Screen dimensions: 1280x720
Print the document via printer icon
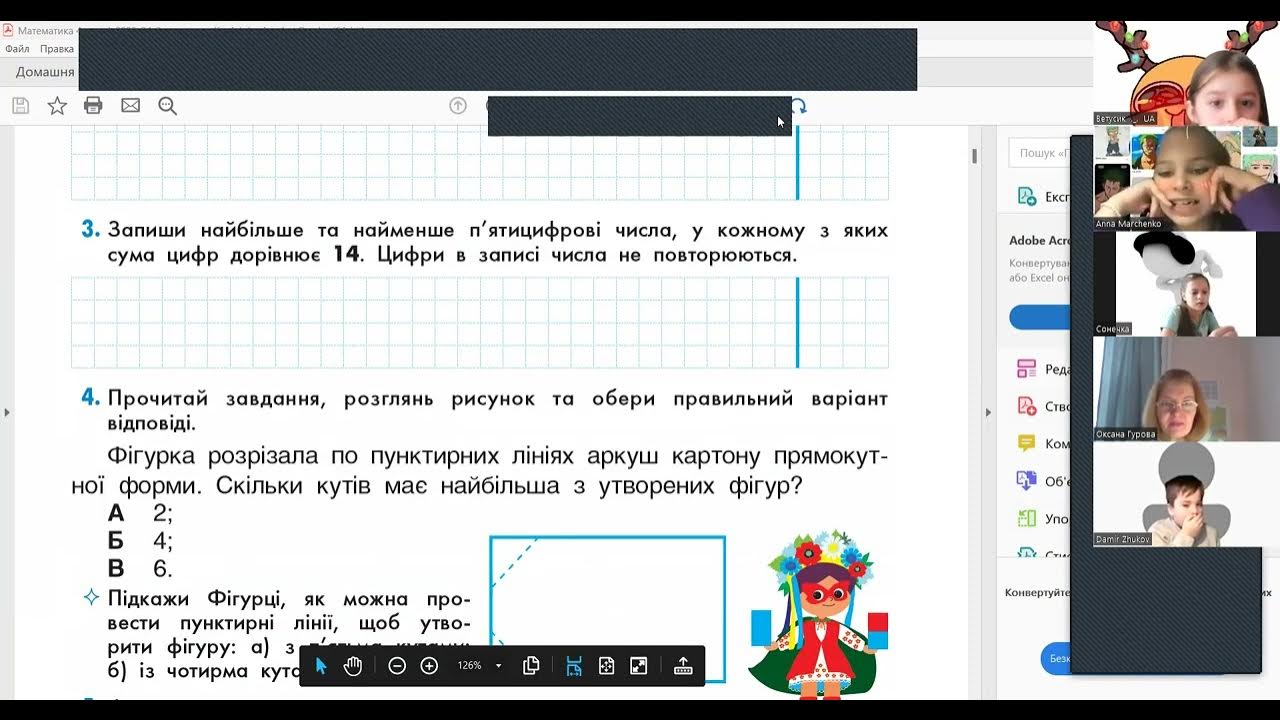tap(93, 106)
